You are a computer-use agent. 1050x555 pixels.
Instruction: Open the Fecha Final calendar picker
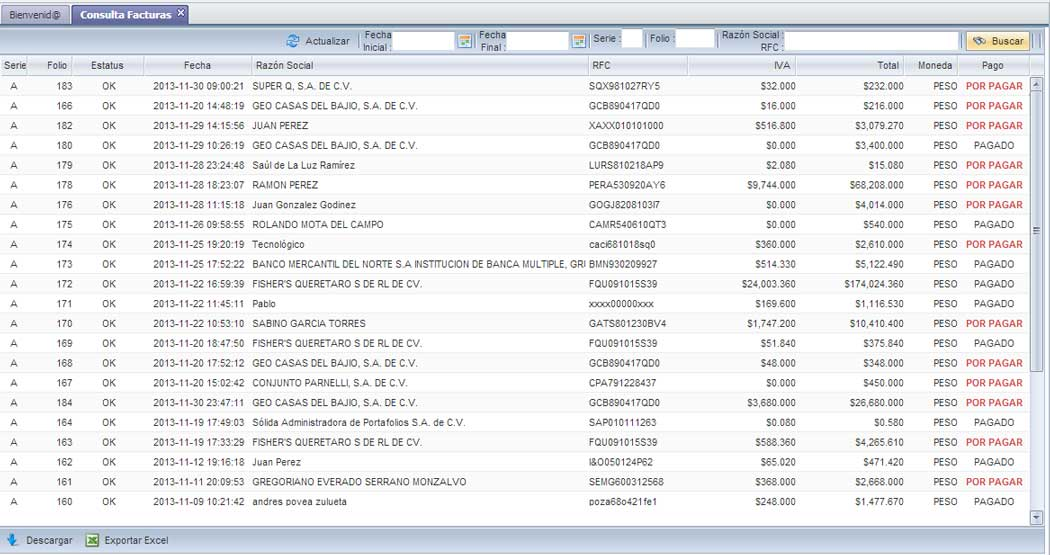coord(578,41)
